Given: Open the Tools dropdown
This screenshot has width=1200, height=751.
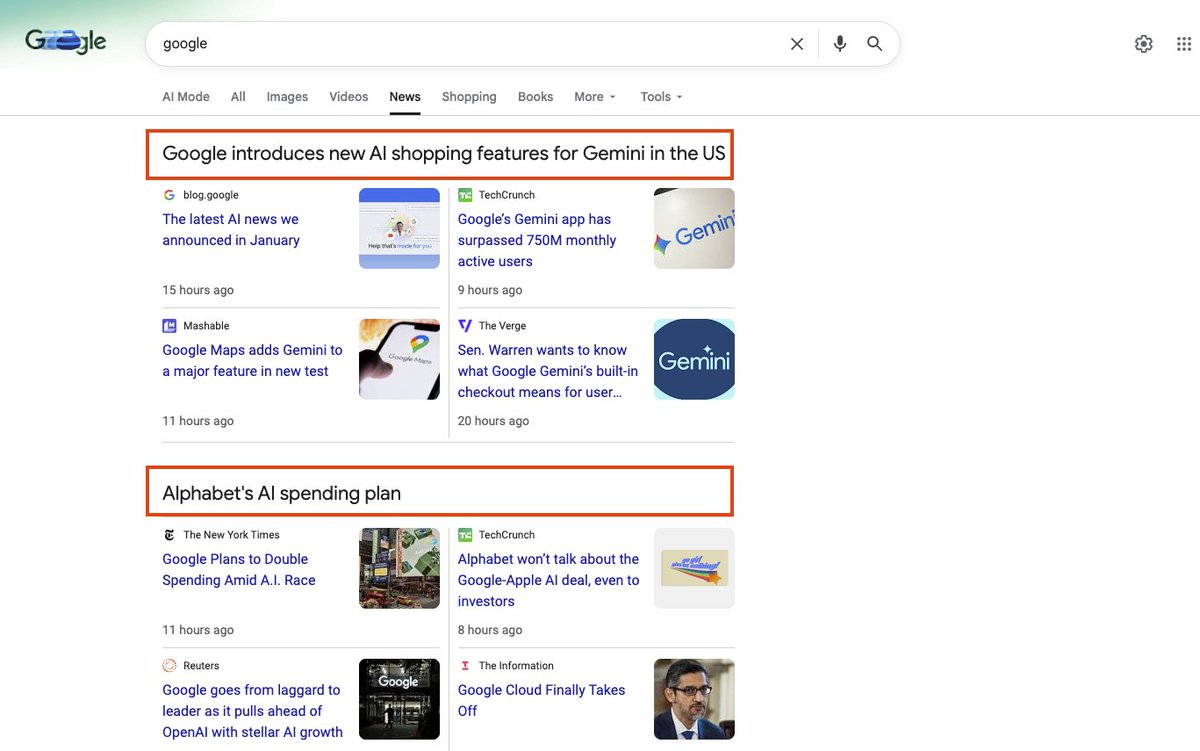Looking at the screenshot, I should pyautogui.click(x=661, y=97).
